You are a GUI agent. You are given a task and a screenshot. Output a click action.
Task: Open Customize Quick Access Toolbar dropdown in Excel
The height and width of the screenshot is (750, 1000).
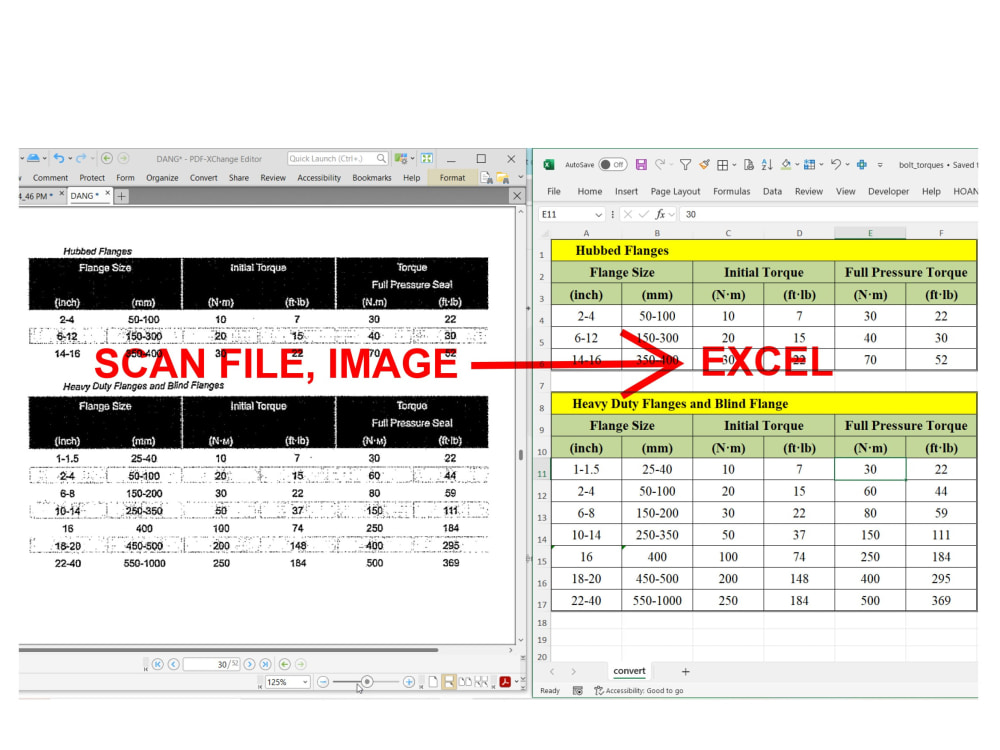[x=880, y=165]
